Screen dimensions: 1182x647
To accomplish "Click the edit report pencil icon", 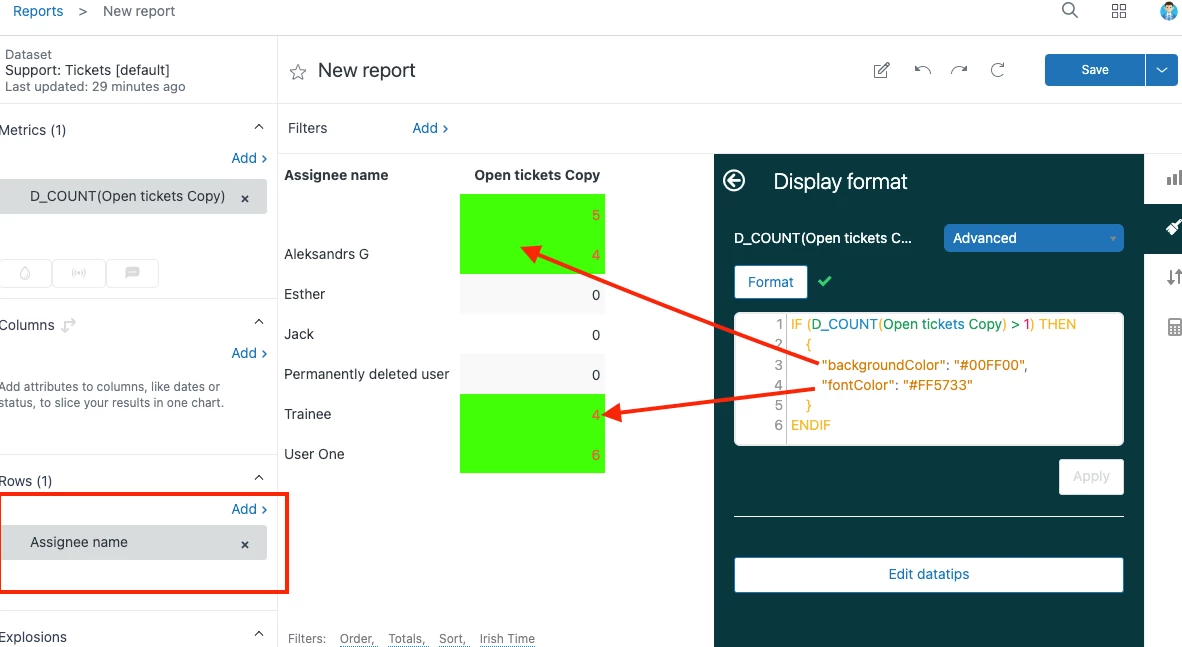I will pos(881,70).
